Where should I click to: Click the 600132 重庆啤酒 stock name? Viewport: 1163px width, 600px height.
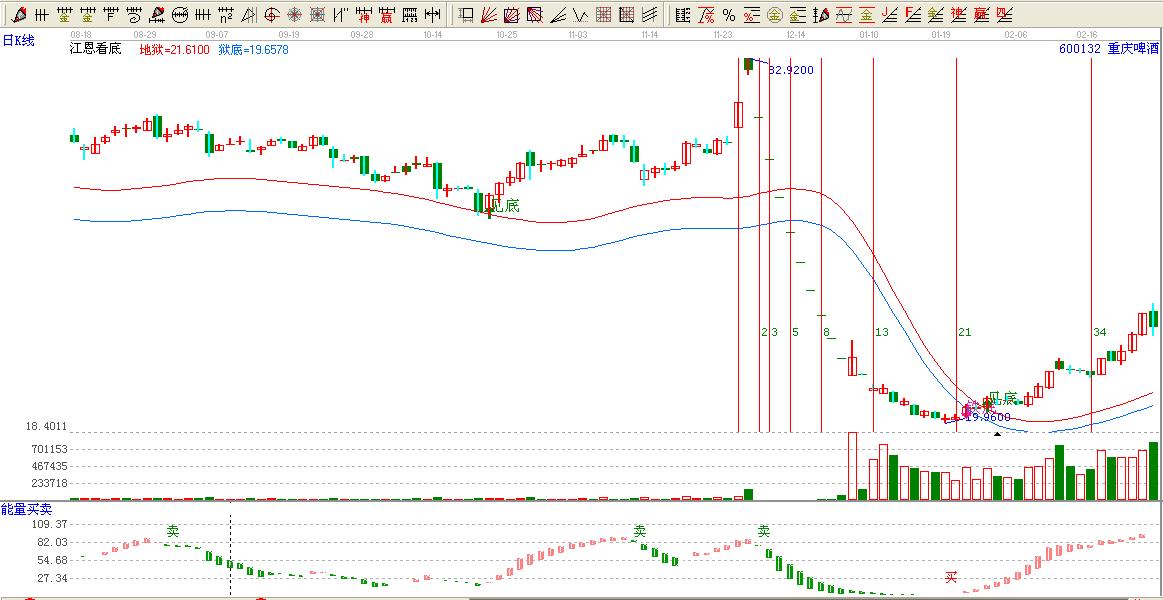coord(1108,49)
